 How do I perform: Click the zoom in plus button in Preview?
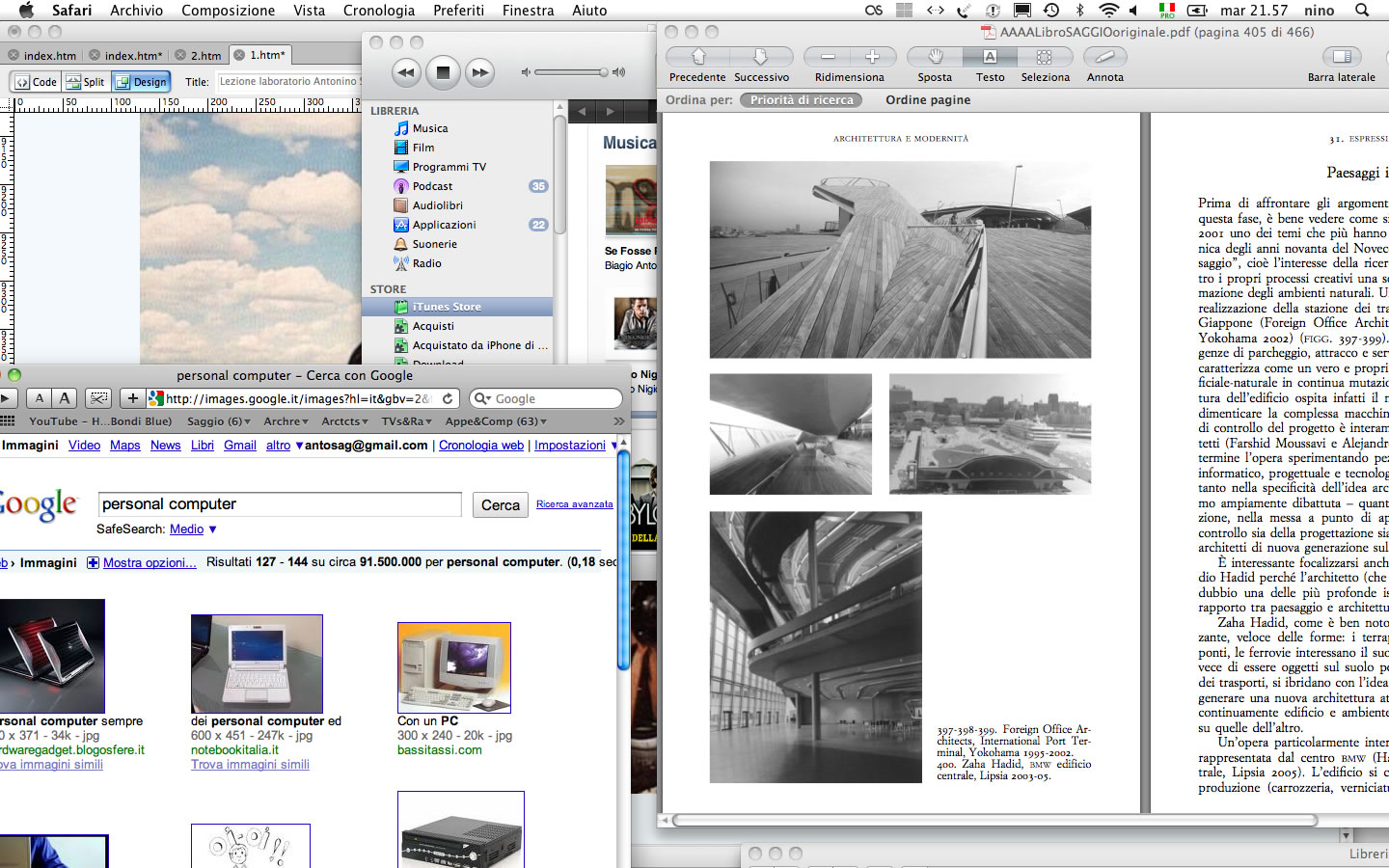[x=872, y=57]
